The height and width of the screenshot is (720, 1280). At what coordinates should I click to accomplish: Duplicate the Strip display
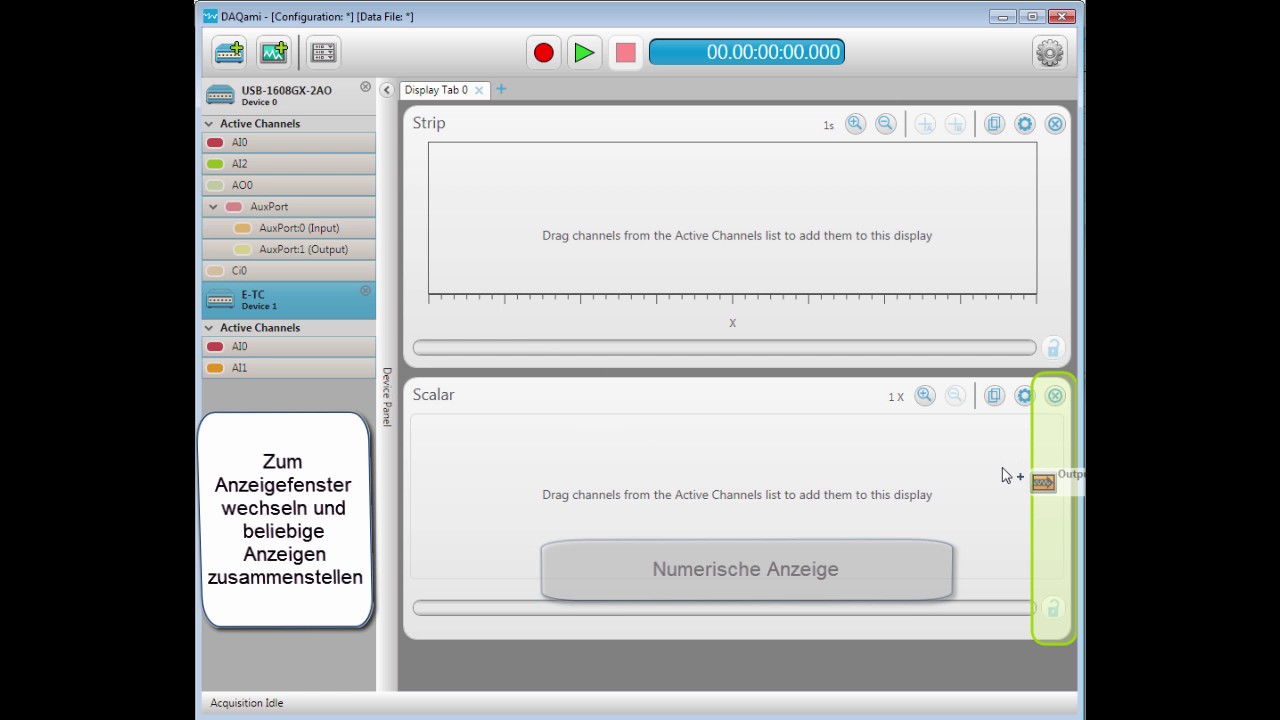click(994, 124)
